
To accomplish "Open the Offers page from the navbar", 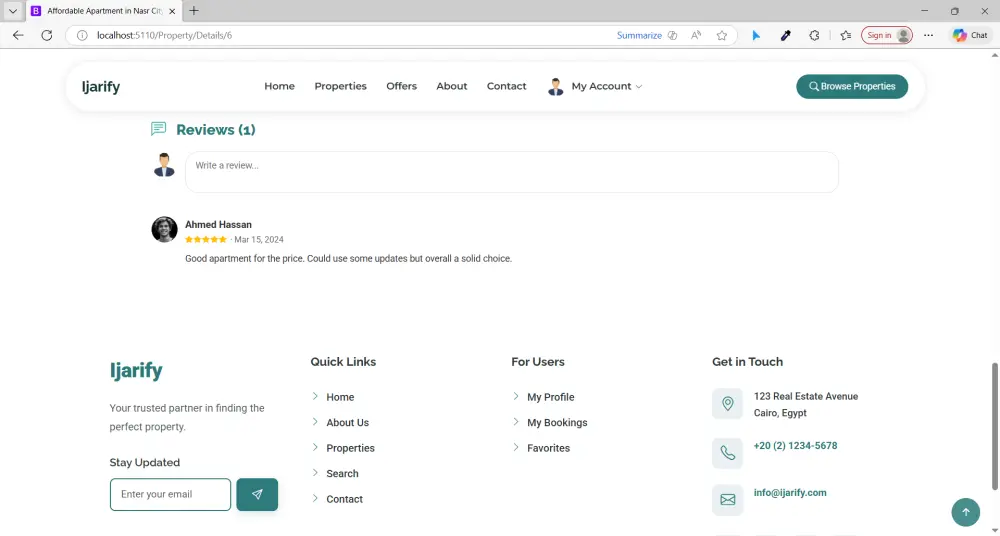I will tap(401, 86).
